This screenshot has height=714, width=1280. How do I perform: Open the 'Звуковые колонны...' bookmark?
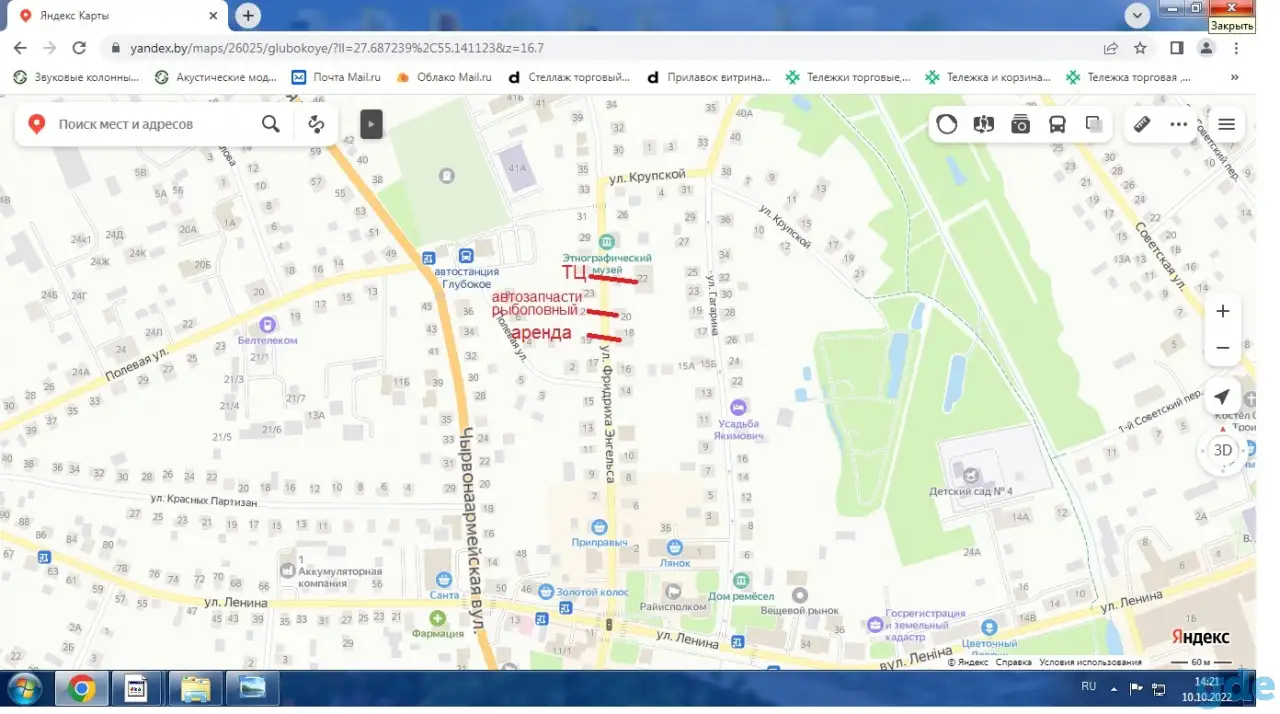coord(76,77)
